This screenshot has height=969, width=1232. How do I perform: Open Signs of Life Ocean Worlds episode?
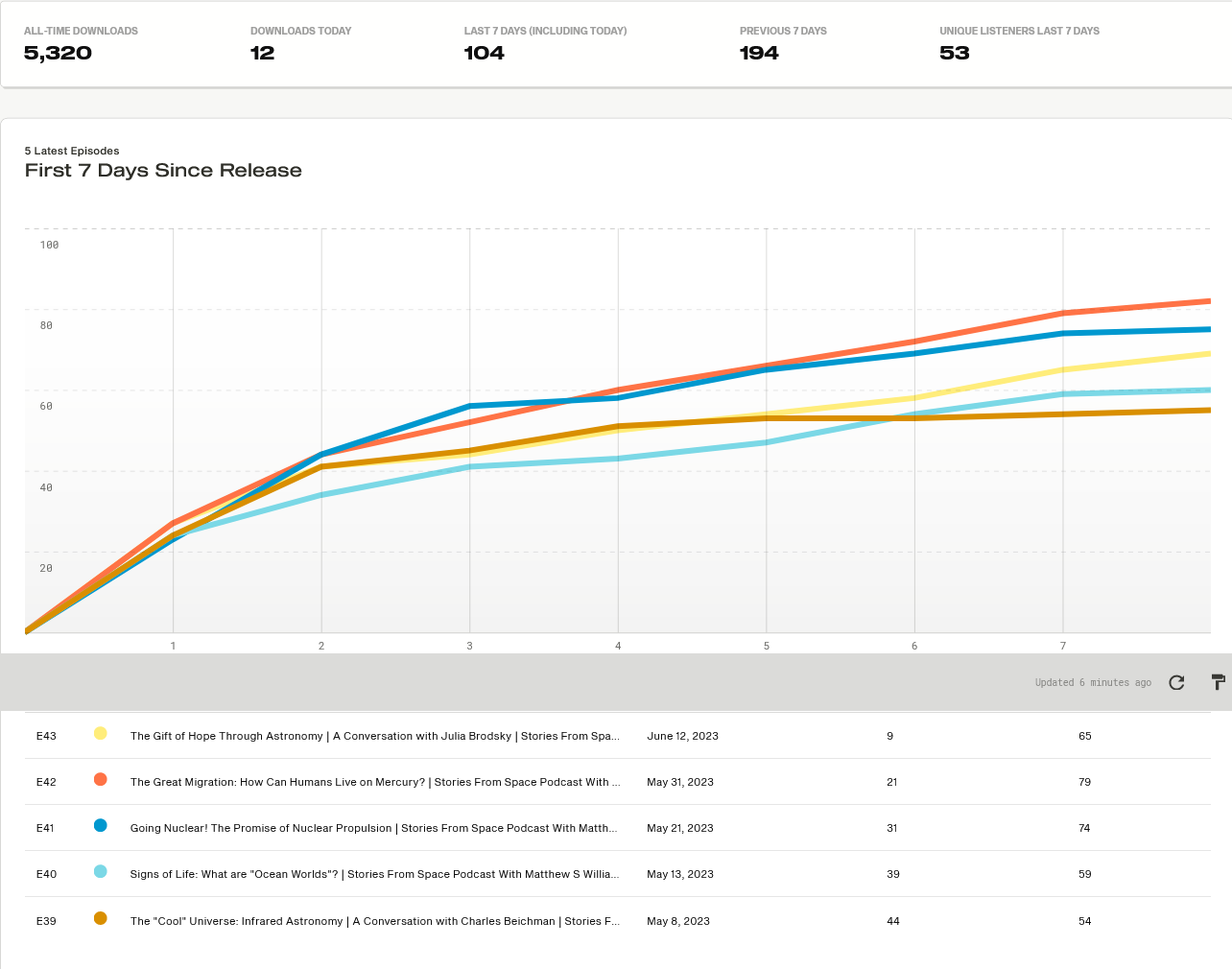tap(374, 874)
